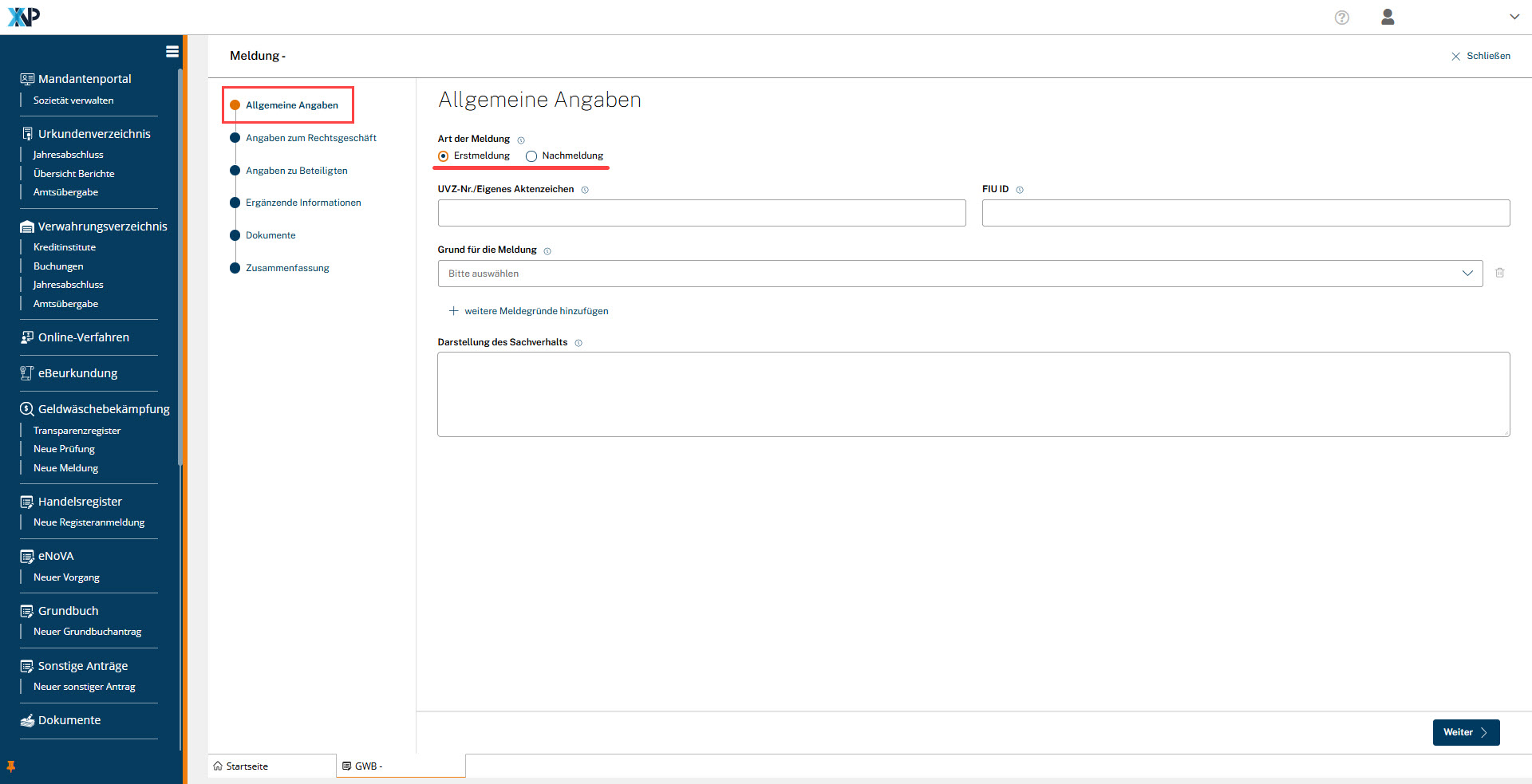
Task: Click info icon beside FIU ID label
Action: pyautogui.click(x=1020, y=190)
